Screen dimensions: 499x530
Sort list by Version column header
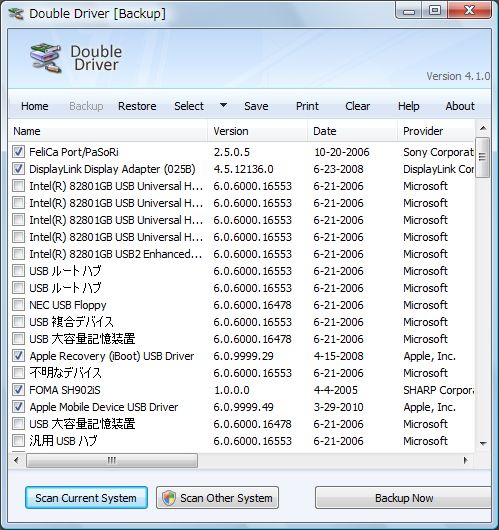[257, 131]
